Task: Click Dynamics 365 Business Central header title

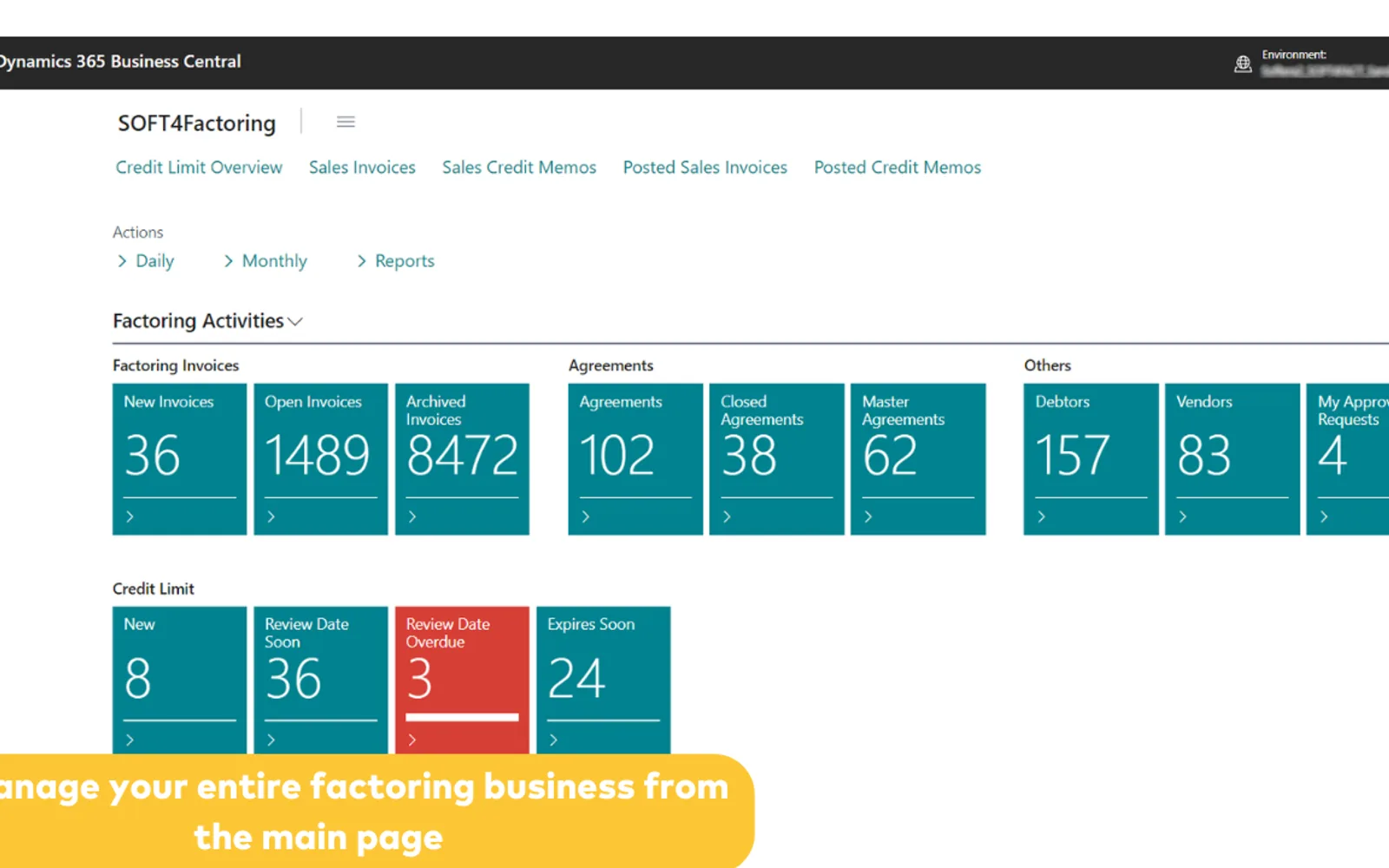Action: point(121,62)
